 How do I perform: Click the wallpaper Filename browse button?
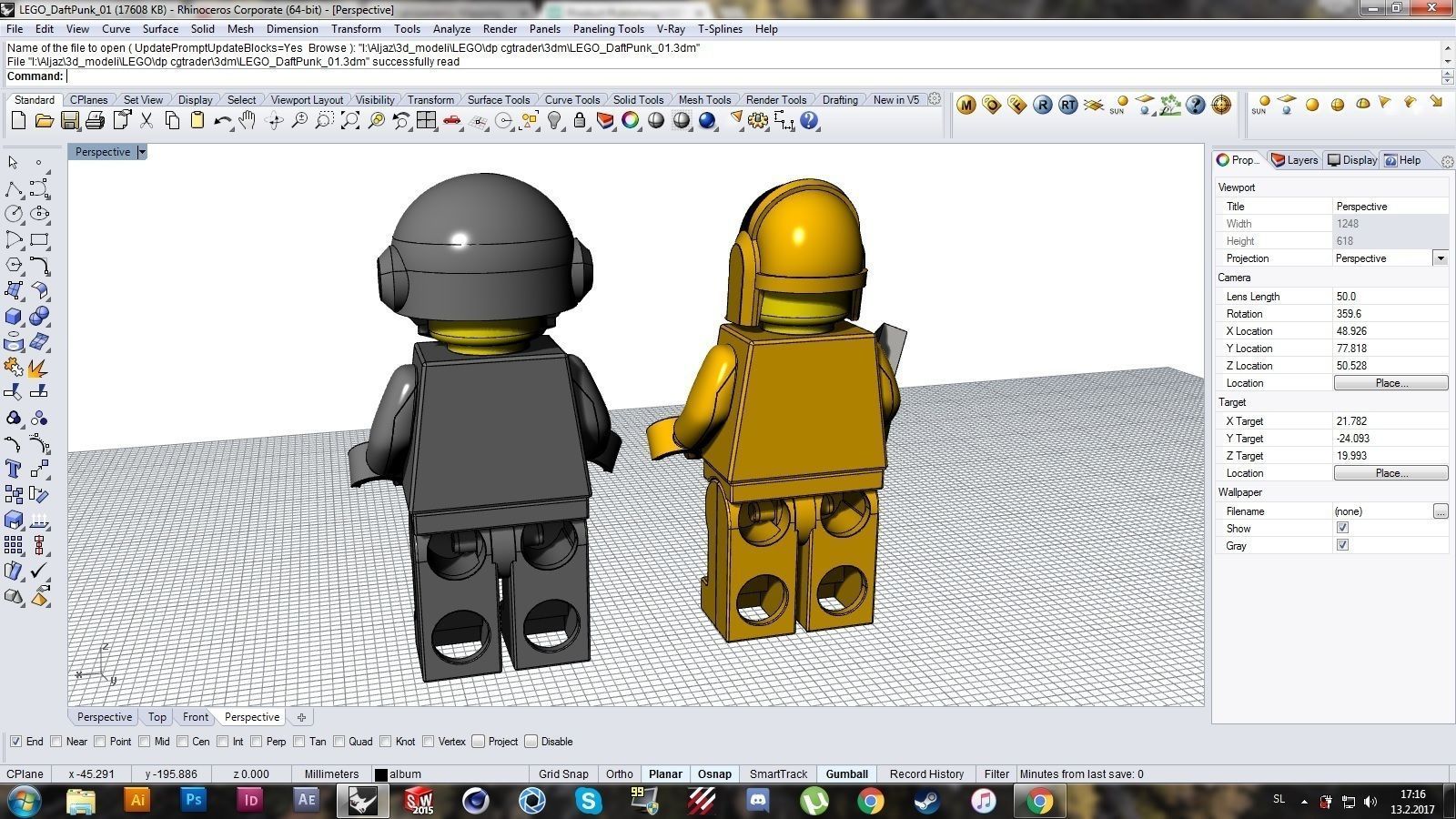tap(1441, 511)
